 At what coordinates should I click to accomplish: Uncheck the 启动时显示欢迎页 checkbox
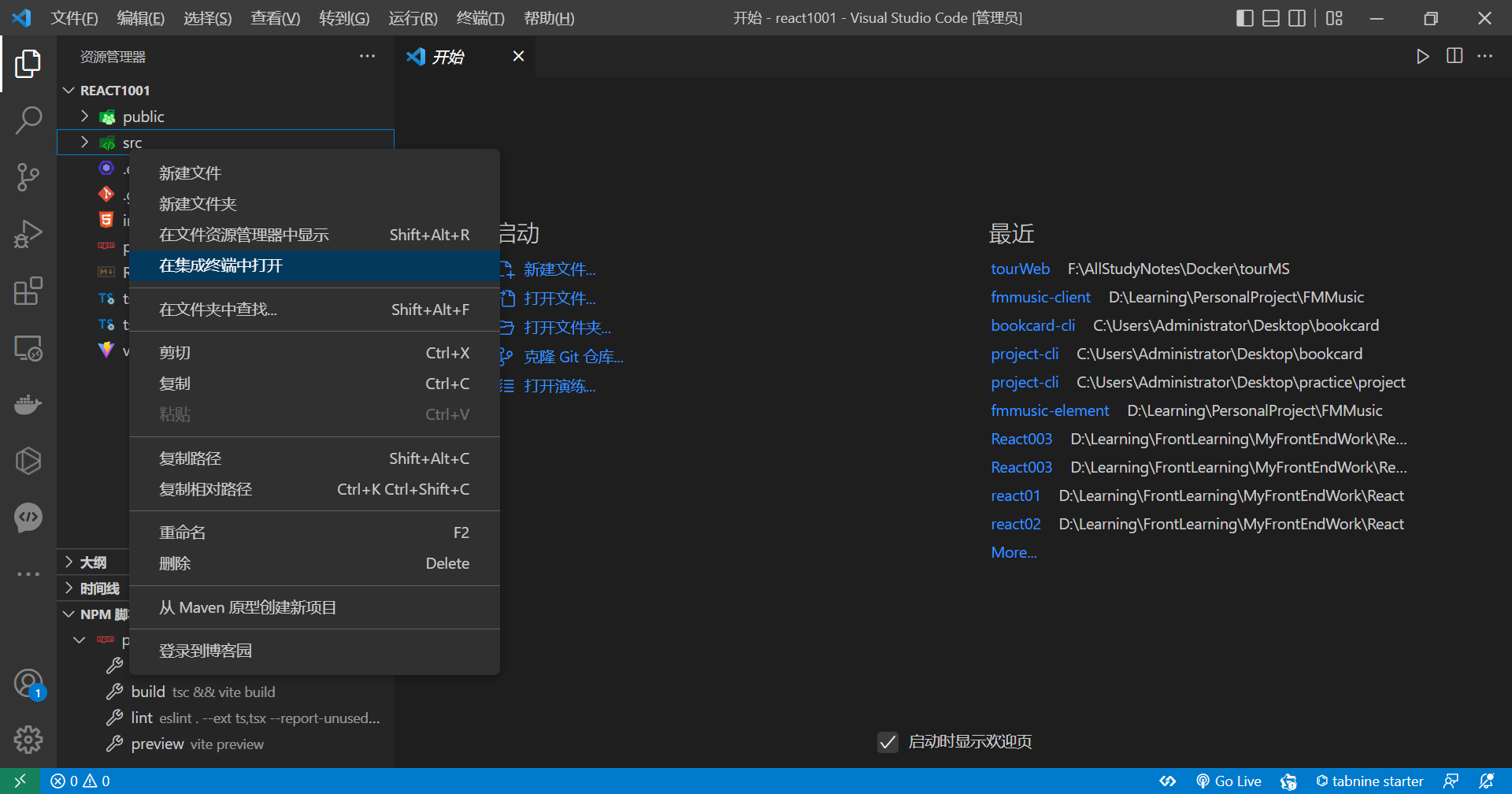(888, 741)
